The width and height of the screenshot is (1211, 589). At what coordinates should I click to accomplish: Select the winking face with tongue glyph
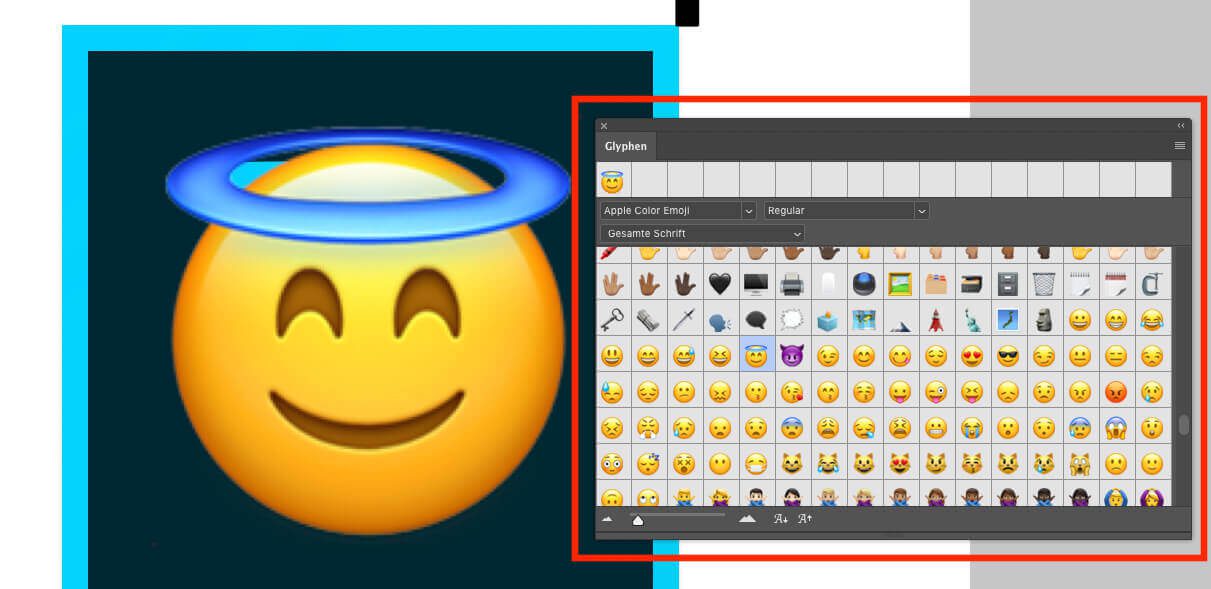click(936, 392)
